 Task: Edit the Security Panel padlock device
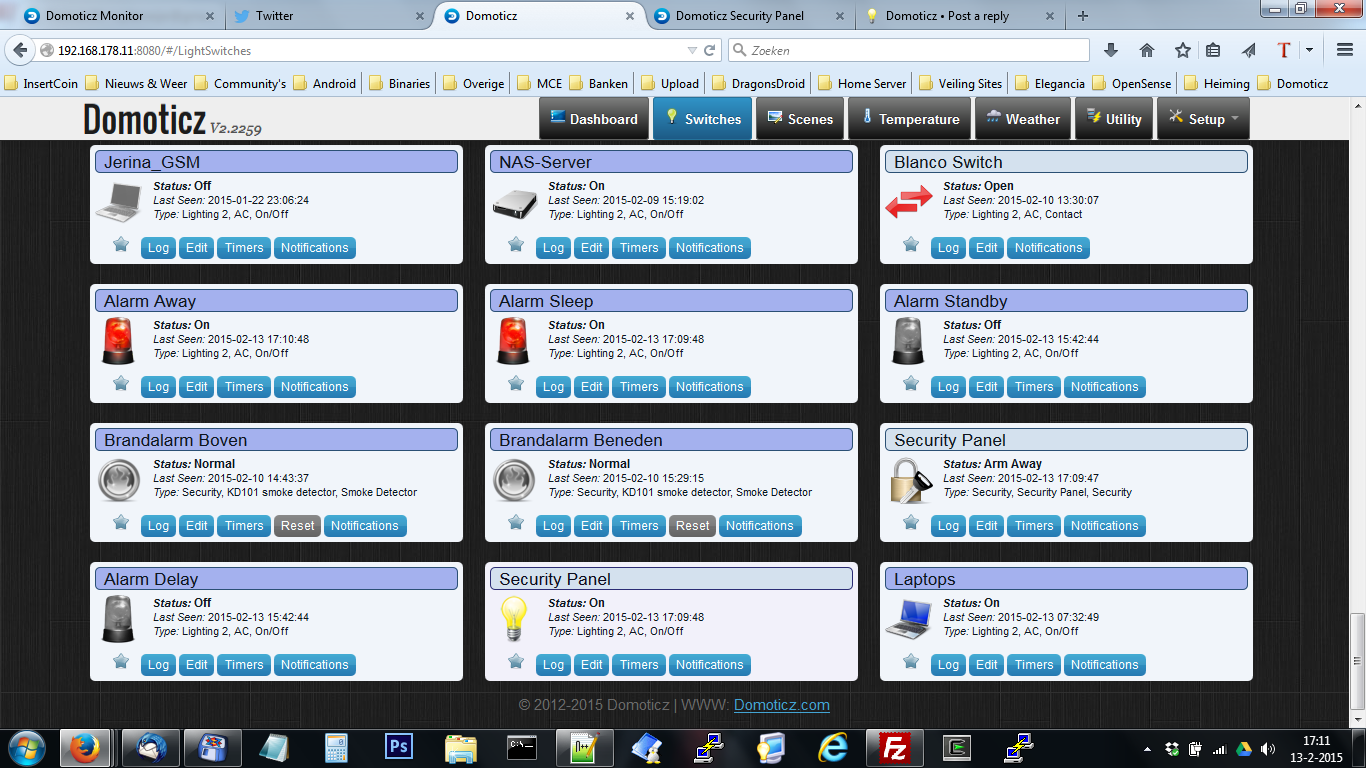click(x=987, y=526)
